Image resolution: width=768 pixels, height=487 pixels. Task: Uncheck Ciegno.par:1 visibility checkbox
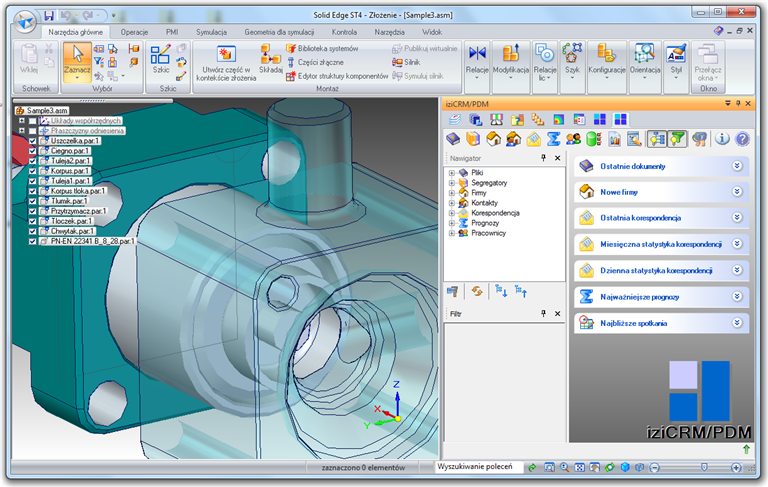coord(32,151)
